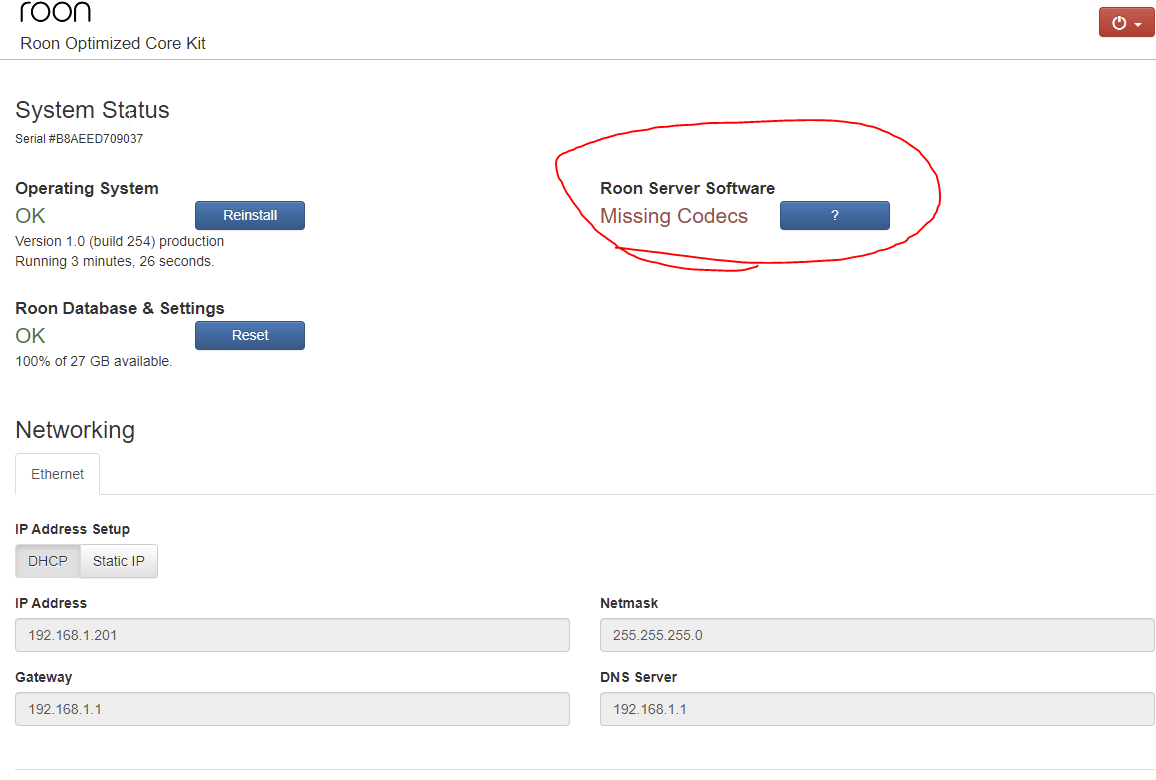Select Static IP address setup
This screenshot has height=780, width=1156.
119,561
